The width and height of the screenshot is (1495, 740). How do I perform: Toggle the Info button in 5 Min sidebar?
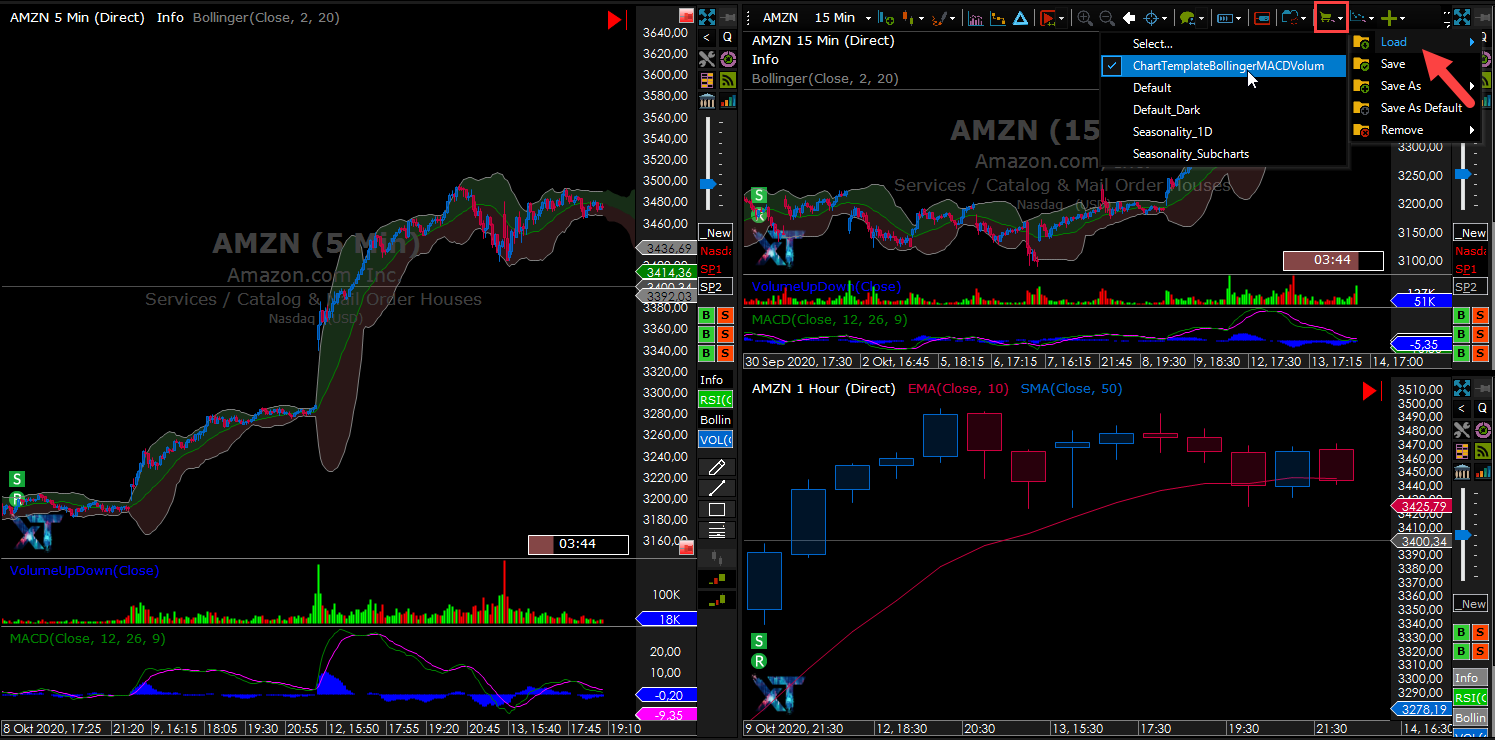tap(716, 380)
